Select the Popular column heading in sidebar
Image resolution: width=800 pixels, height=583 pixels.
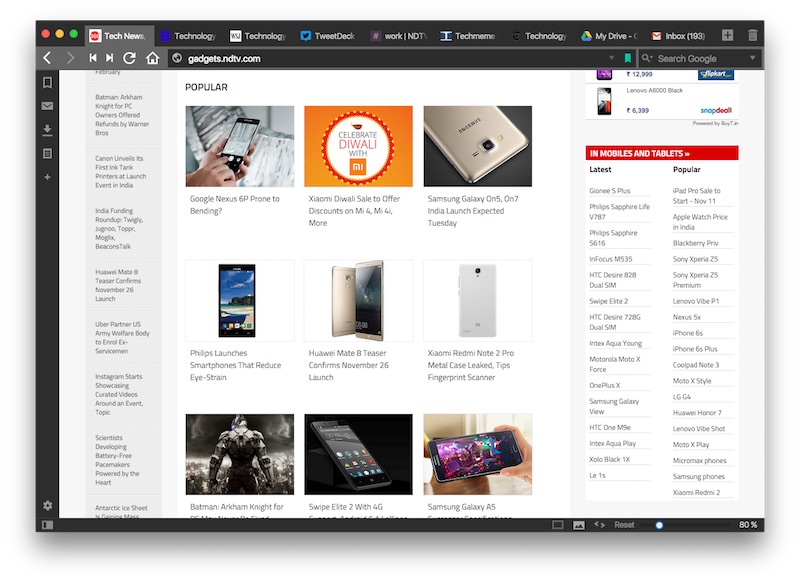[x=686, y=169]
